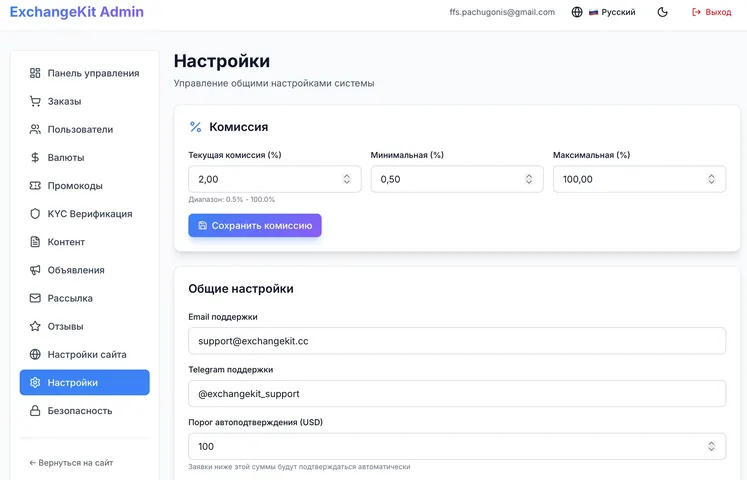Viewport: 747px width, 480px height.
Task: Click the lock icon beside Безопасность
Action: pos(35,410)
